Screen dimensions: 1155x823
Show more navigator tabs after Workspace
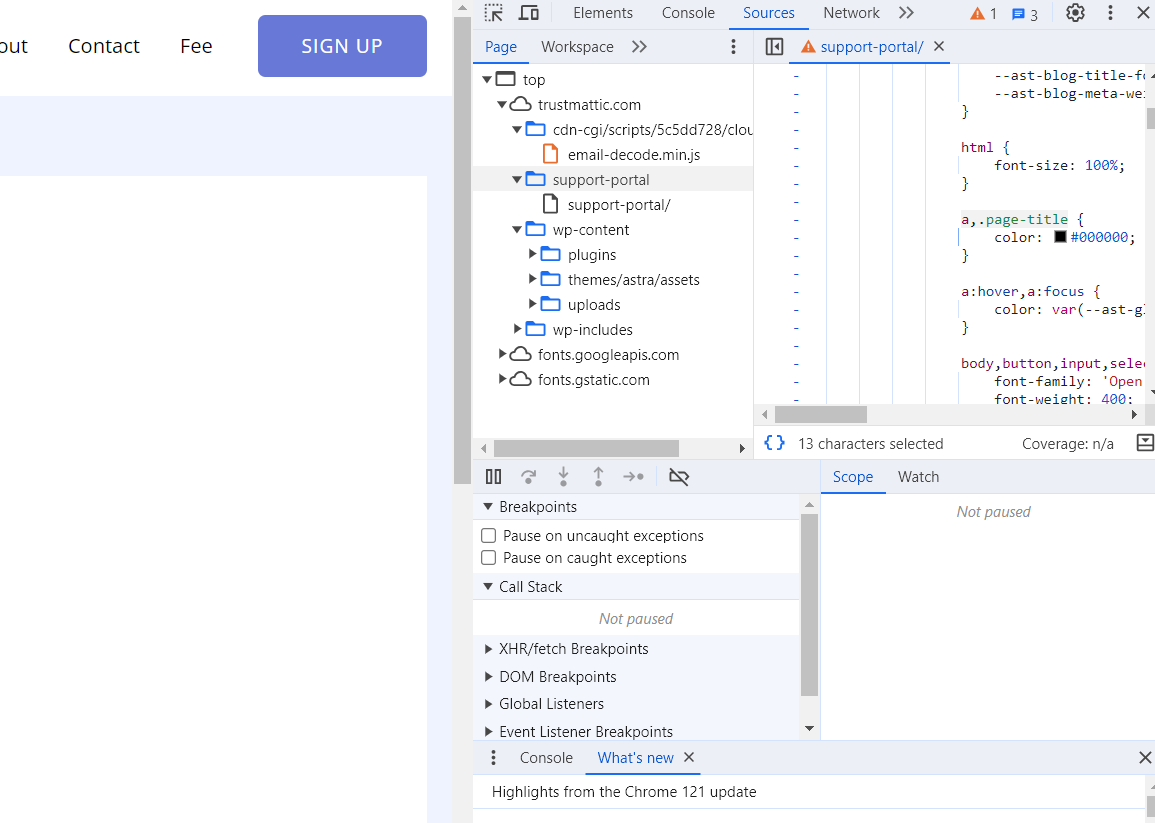tap(639, 46)
